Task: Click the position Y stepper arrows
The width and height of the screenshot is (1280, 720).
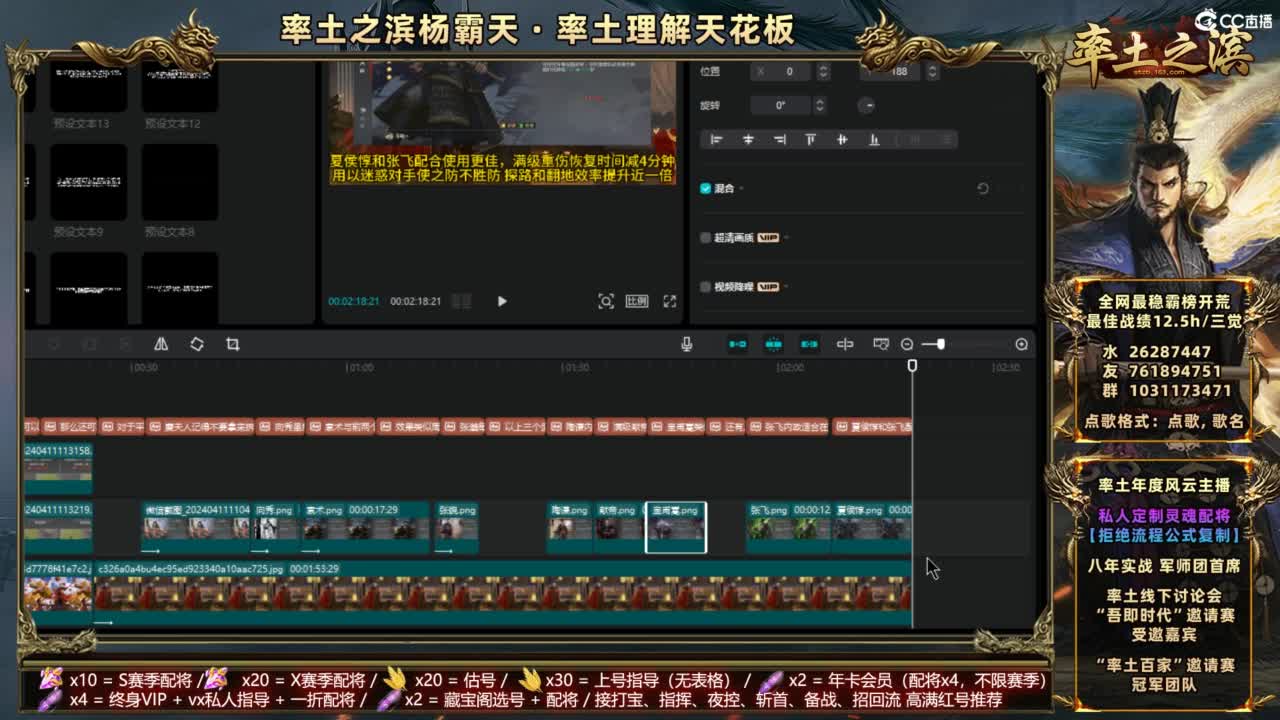Action: [x=932, y=72]
